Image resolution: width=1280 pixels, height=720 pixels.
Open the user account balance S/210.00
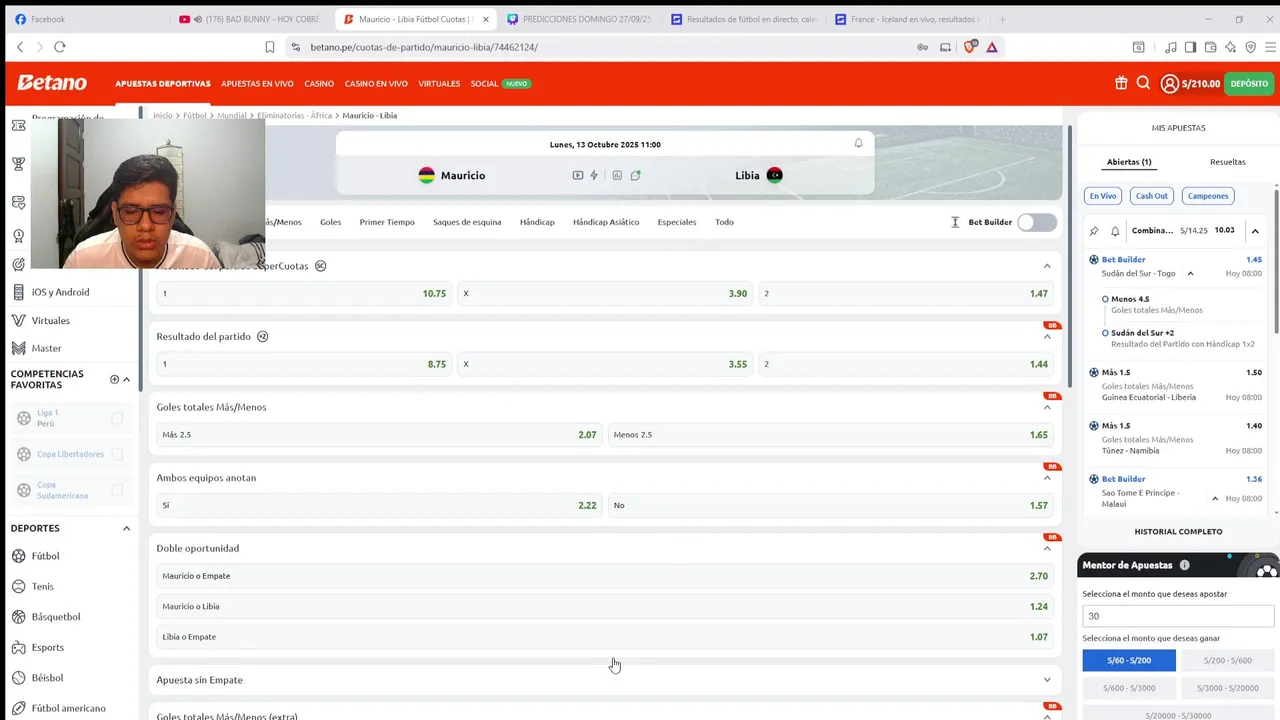click(x=1190, y=84)
